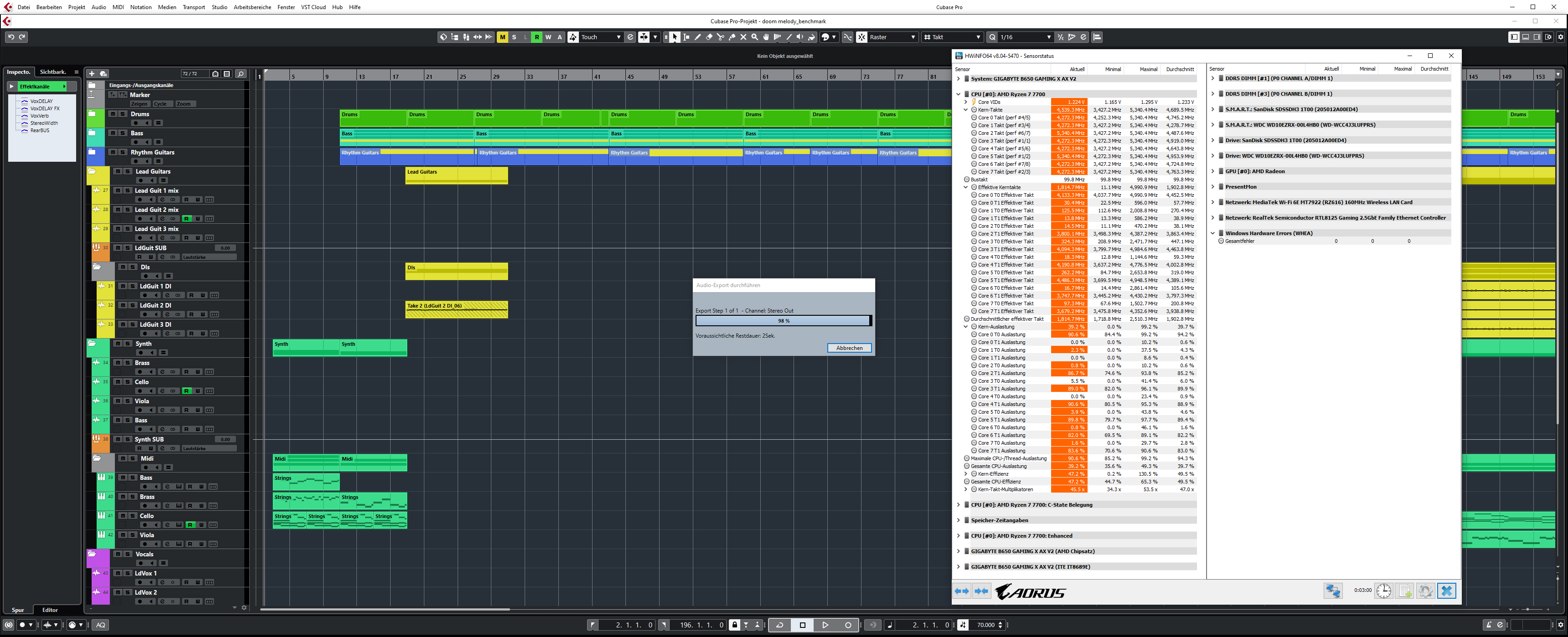1568x637 pixels.
Task: Toggle Solo on the Drums track
Action: (122, 114)
